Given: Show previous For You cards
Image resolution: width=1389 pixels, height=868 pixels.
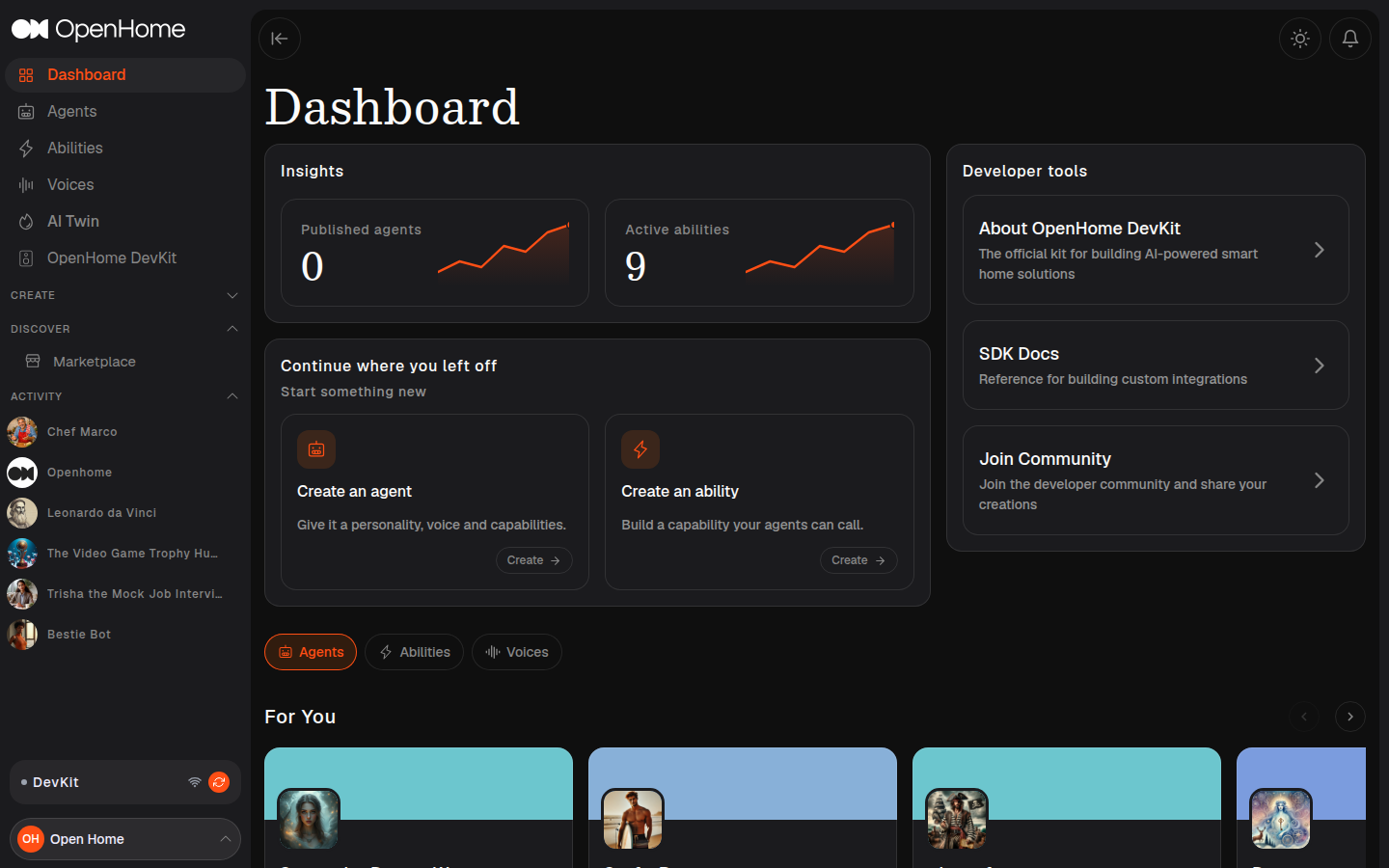Looking at the screenshot, I should (x=1304, y=717).
